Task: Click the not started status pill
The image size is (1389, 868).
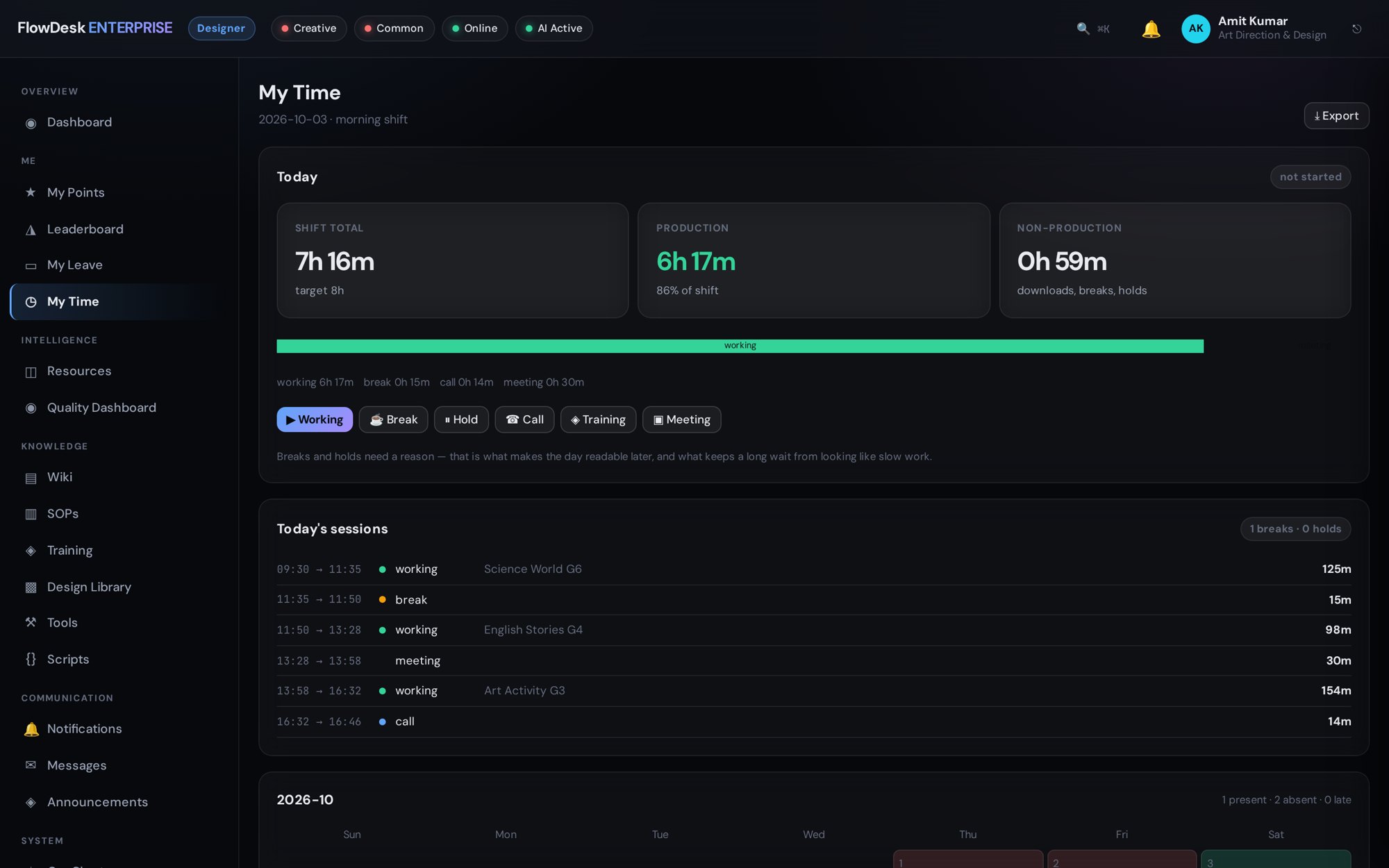Action: tap(1311, 177)
